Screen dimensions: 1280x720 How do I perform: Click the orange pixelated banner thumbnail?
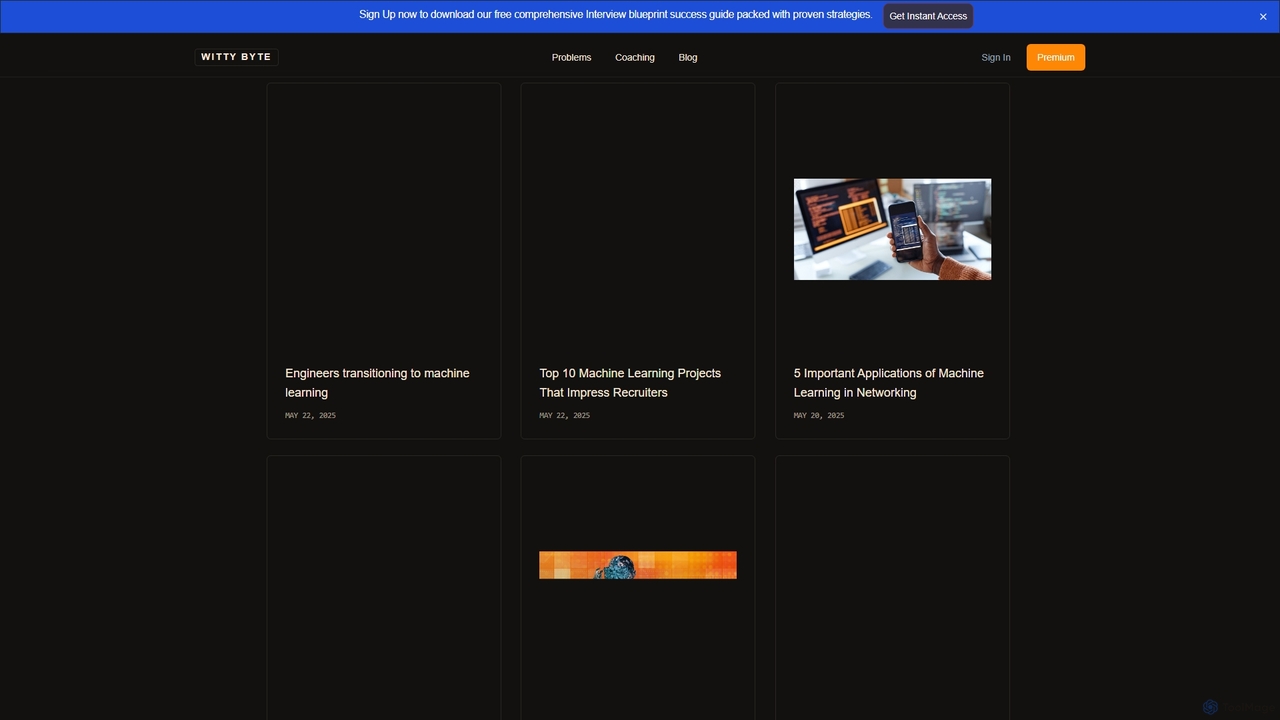click(638, 565)
